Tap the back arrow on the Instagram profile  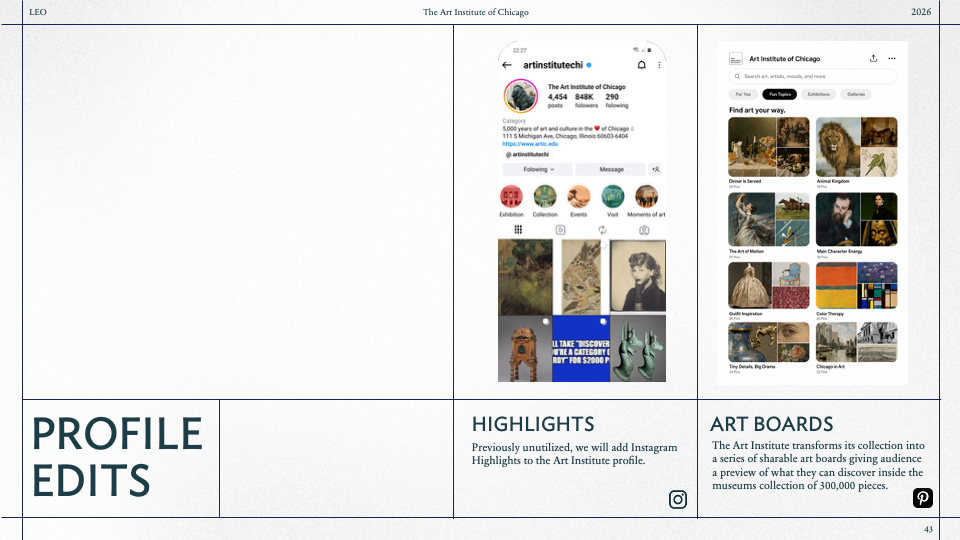coord(506,65)
